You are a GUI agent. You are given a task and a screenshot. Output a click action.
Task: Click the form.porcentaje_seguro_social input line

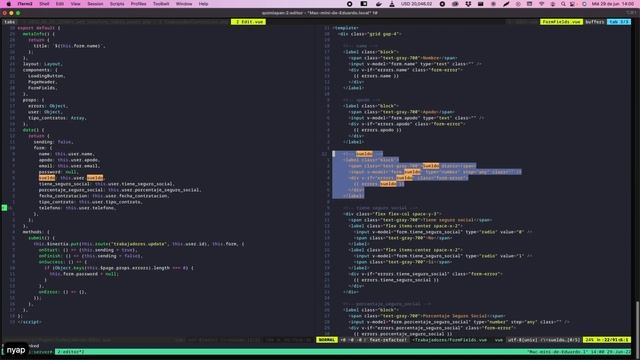[459, 322]
